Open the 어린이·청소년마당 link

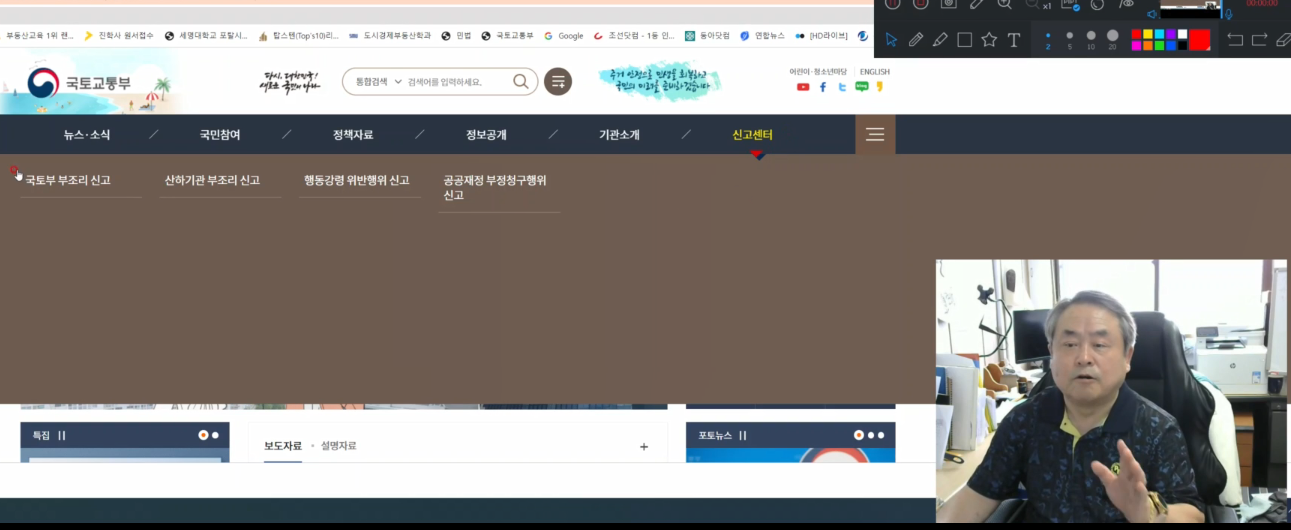pos(818,72)
